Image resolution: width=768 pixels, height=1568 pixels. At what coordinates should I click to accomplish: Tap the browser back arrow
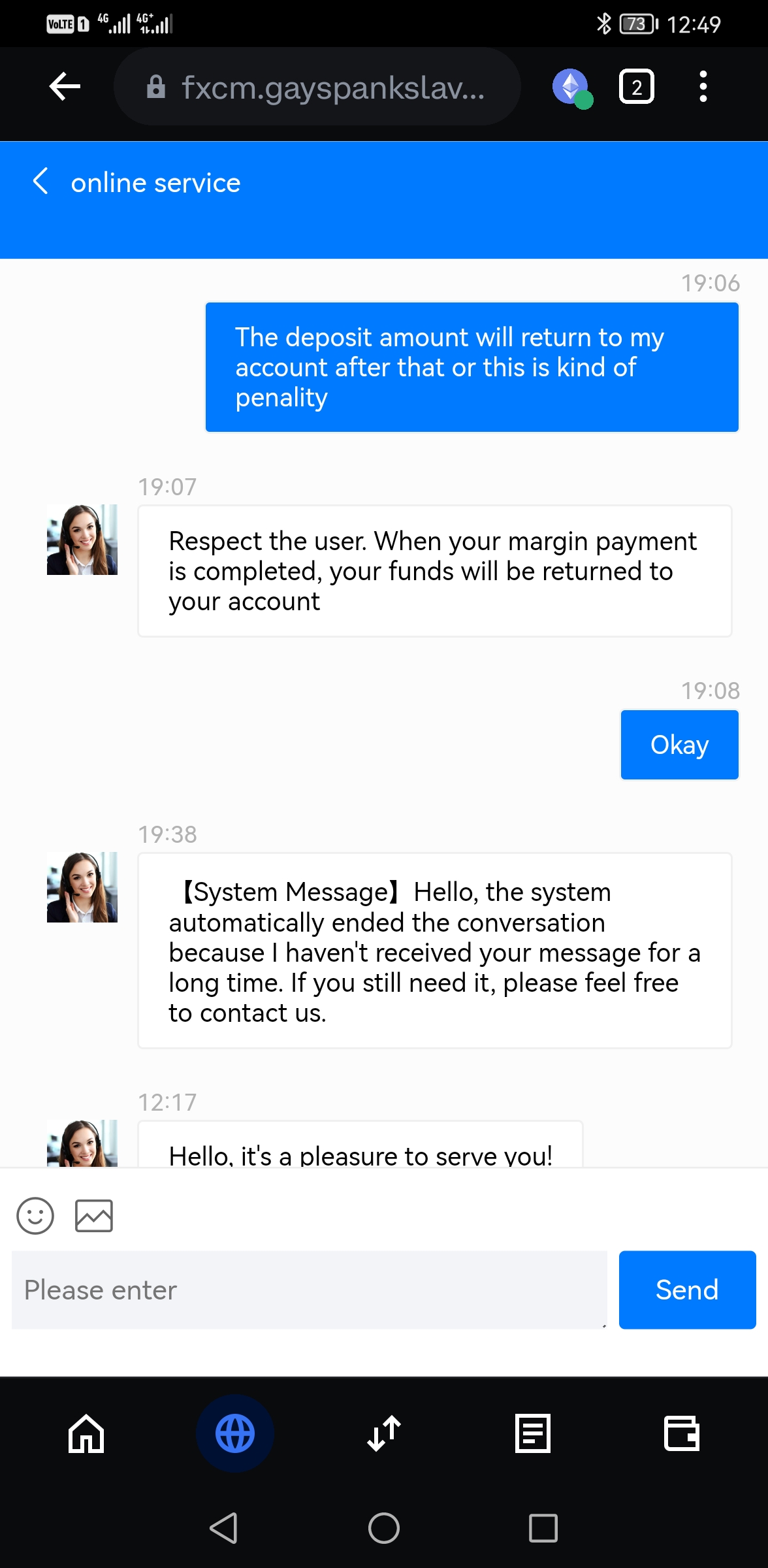point(65,87)
